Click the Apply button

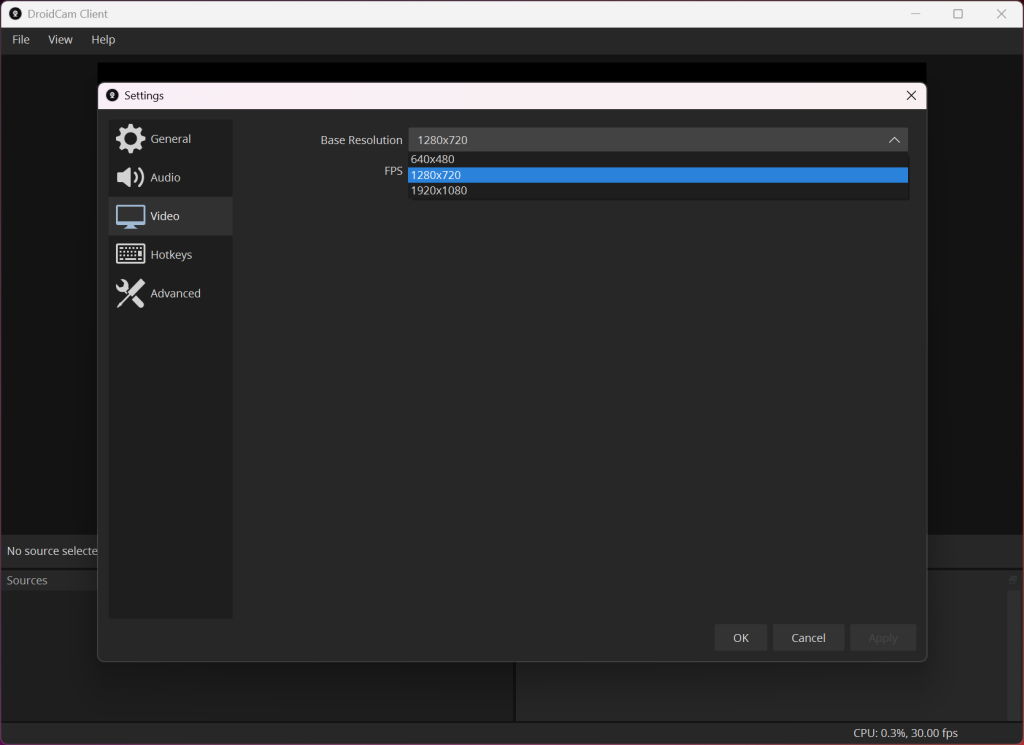pos(883,638)
